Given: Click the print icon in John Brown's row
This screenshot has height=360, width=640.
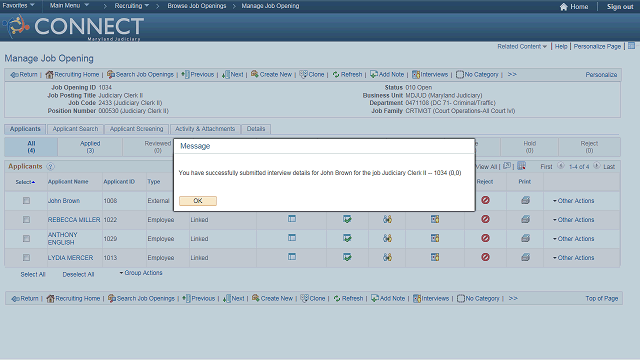Looking at the screenshot, I should click(525, 200).
